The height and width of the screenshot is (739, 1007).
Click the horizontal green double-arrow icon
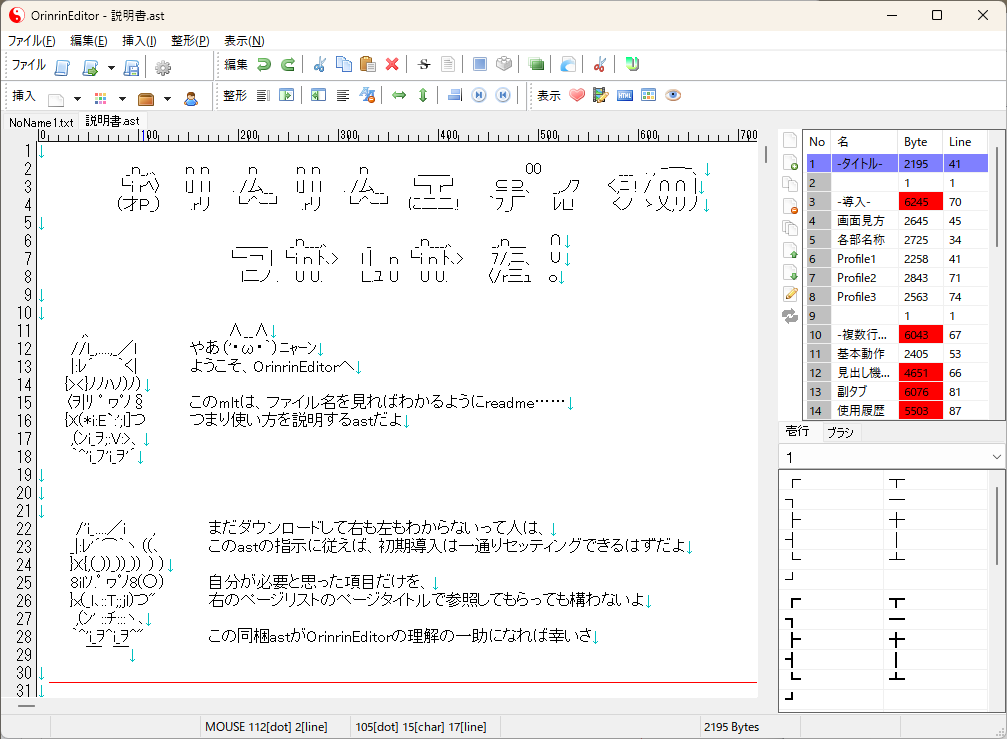pyautogui.click(x=399, y=95)
